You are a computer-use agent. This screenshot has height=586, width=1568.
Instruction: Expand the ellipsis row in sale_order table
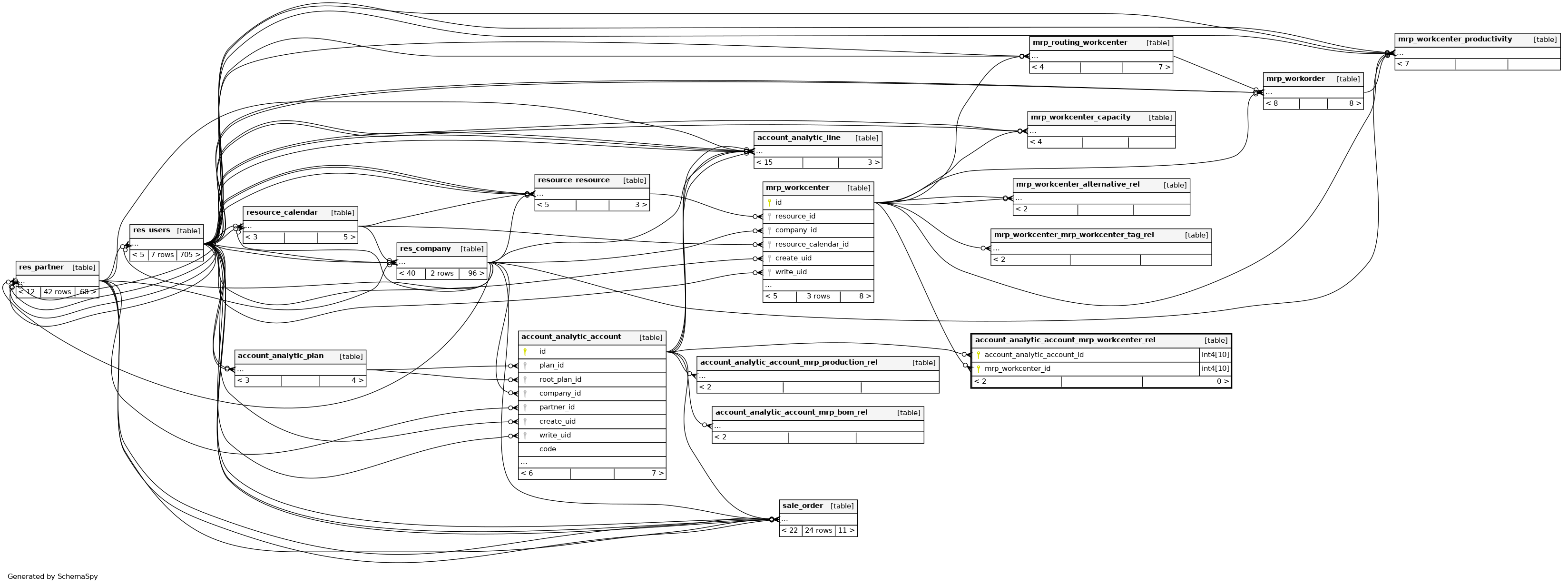tap(784, 520)
